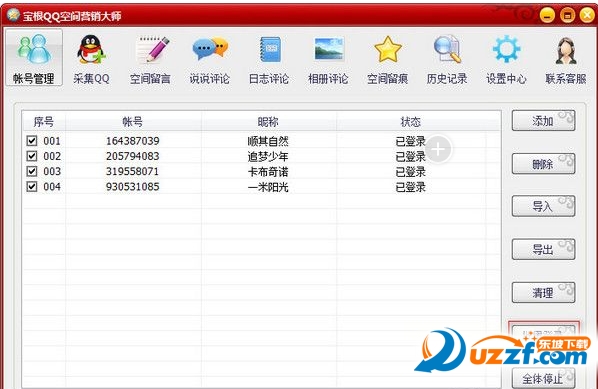Open the 历史记录 magnifier tool
The image size is (598, 389).
pos(447,58)
